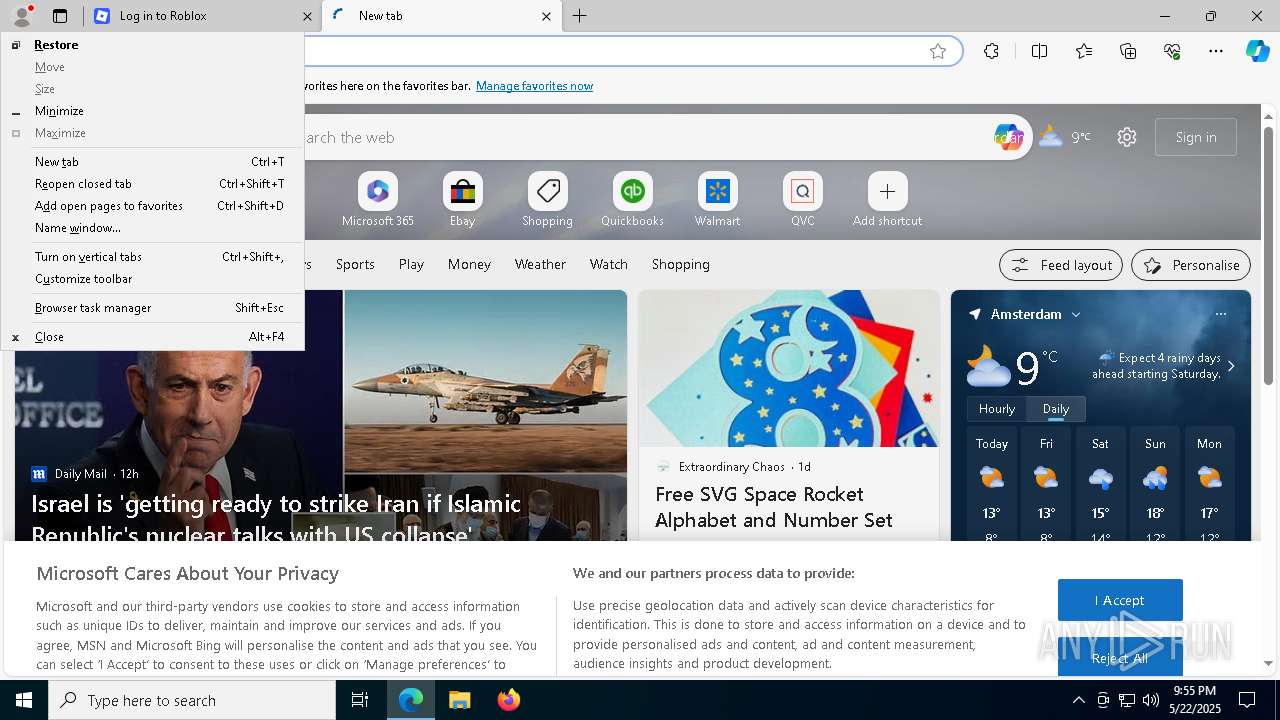Open the Collections icon
Screen dimensions: 1280x720
point(1128,51)
